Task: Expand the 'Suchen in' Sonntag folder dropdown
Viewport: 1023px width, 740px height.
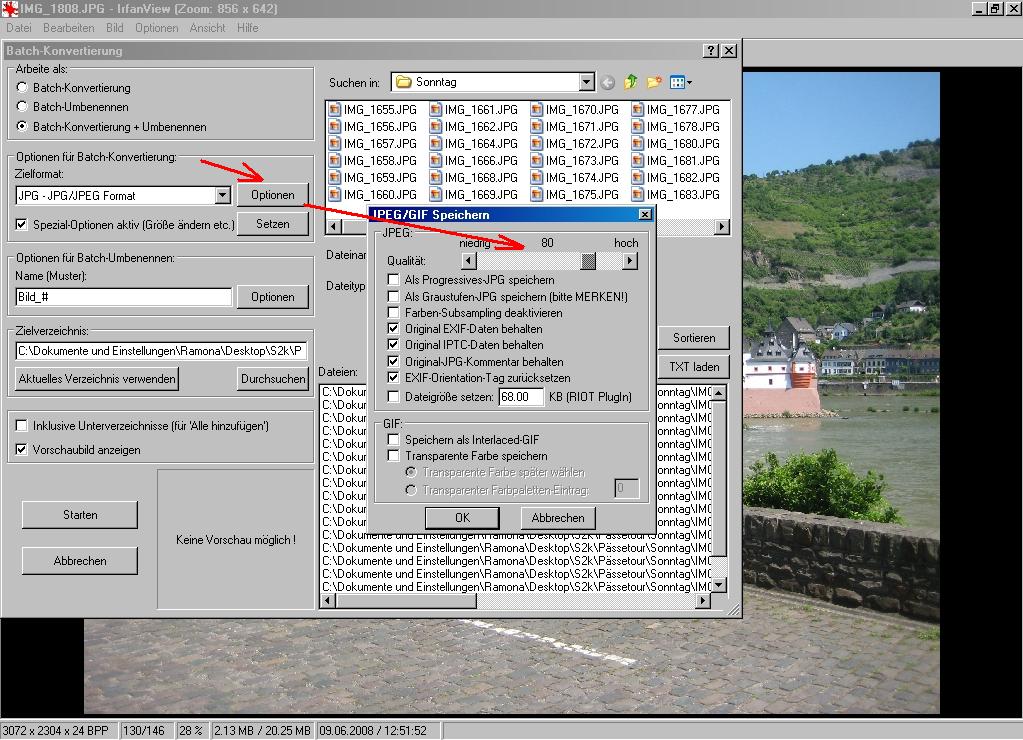Action: coord(586,82)
